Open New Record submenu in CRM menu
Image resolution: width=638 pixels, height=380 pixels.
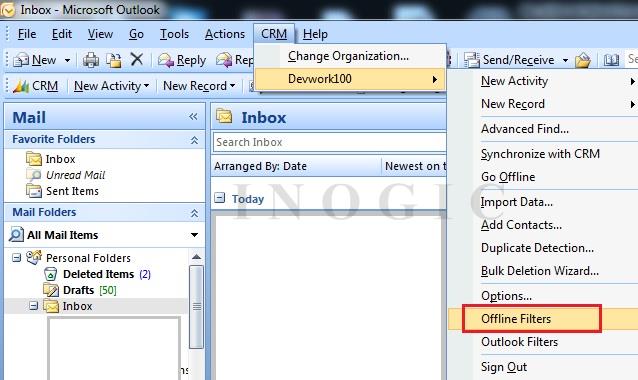click(x=543, y=104)
